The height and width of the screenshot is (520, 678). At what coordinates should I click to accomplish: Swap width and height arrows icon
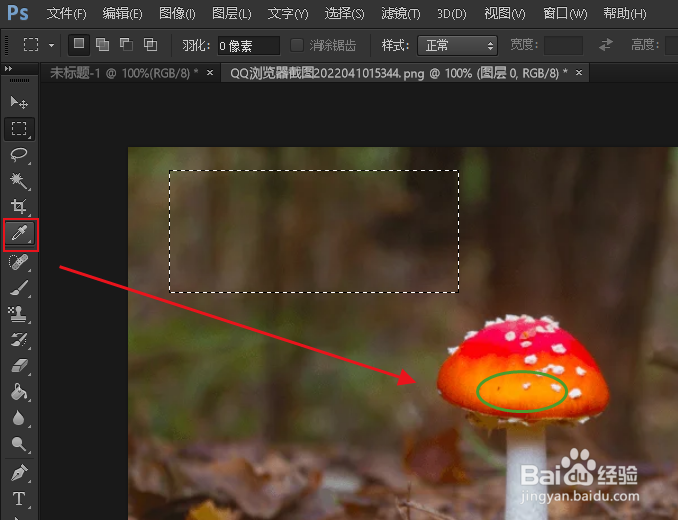coord(606,45)
